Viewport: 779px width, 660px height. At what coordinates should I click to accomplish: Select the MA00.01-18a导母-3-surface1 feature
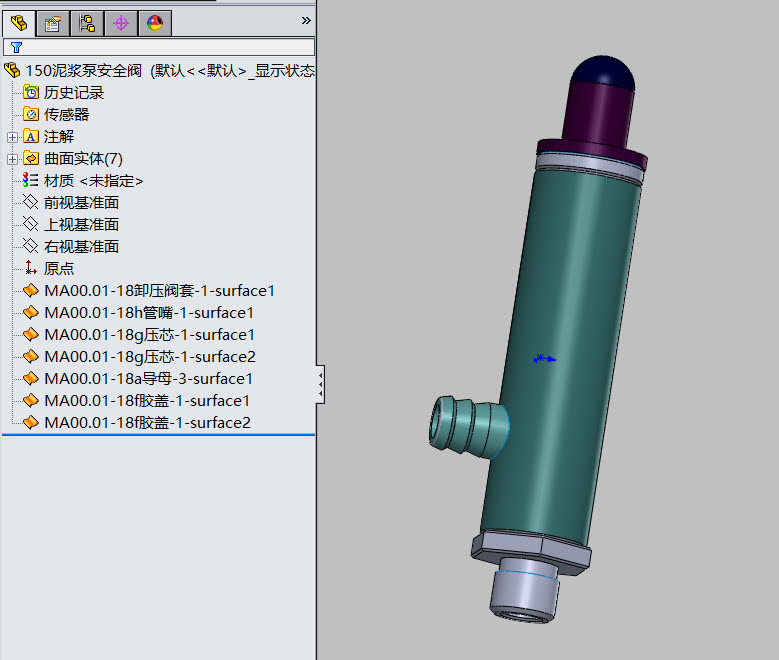coord(148,379)
